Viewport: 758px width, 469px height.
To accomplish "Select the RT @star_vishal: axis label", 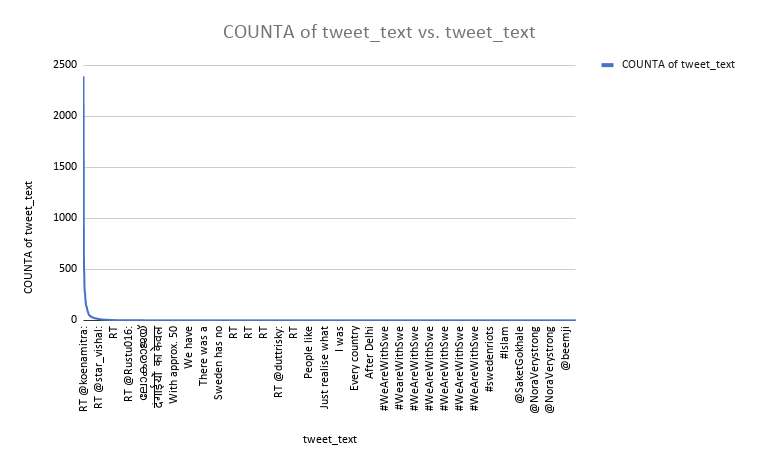I will click(x=98, y=367).
